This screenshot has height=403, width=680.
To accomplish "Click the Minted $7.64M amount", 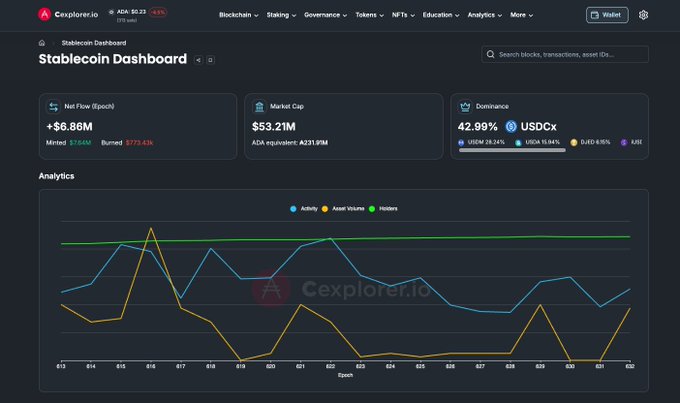I will [x=80, y=143].
